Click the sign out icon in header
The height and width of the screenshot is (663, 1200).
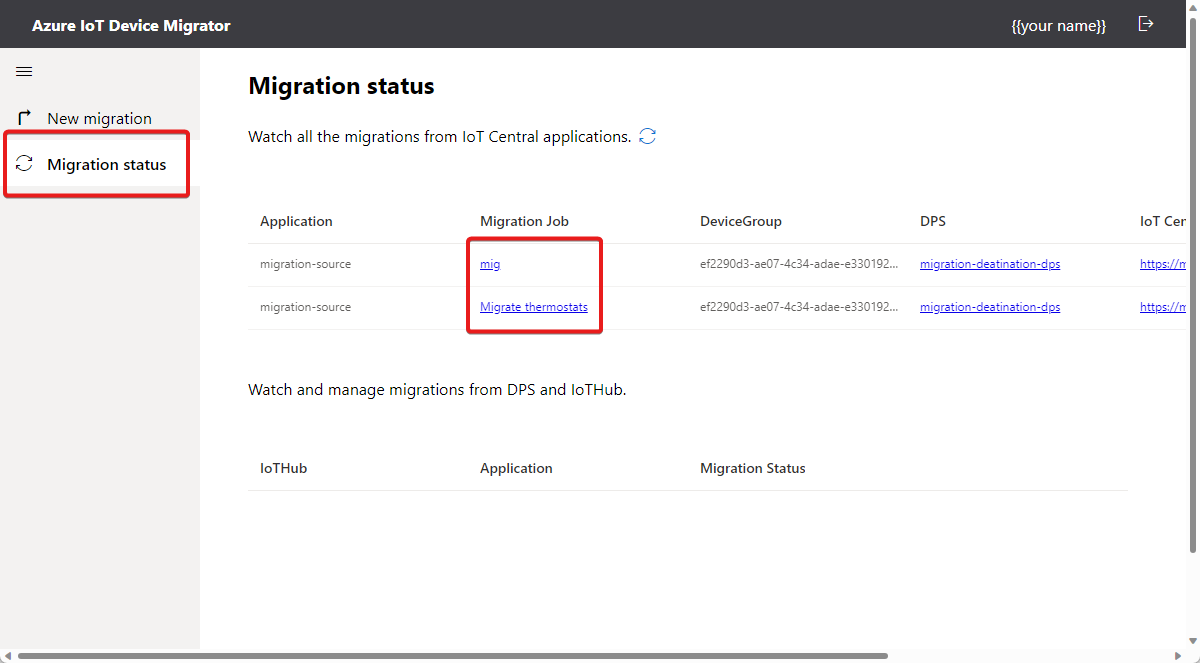[1146, 24]
